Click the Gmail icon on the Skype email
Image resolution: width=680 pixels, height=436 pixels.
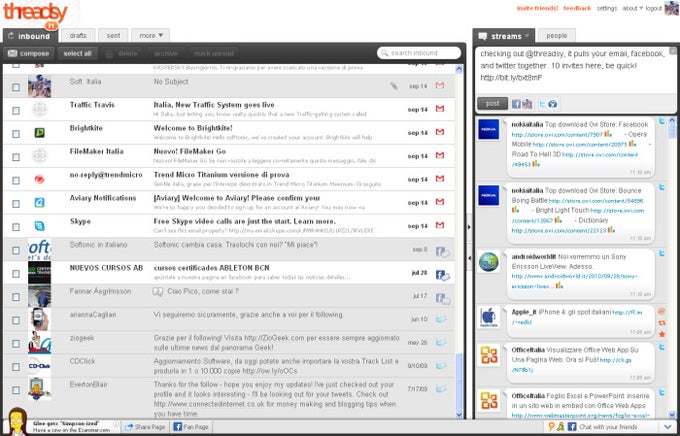(x=440, y=225)
